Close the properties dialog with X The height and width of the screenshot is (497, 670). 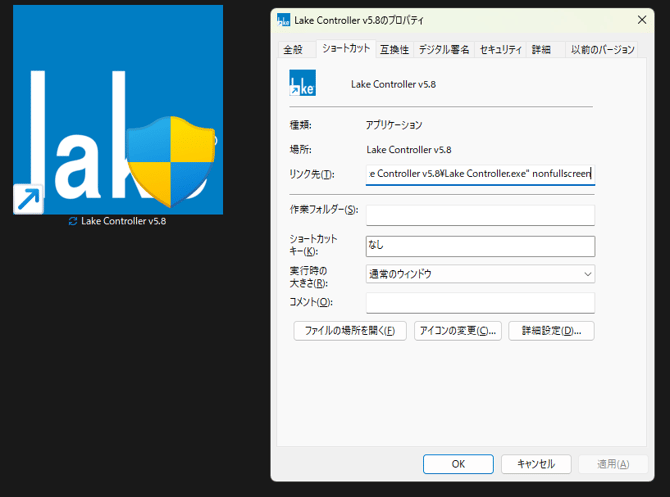click(642, 20)
